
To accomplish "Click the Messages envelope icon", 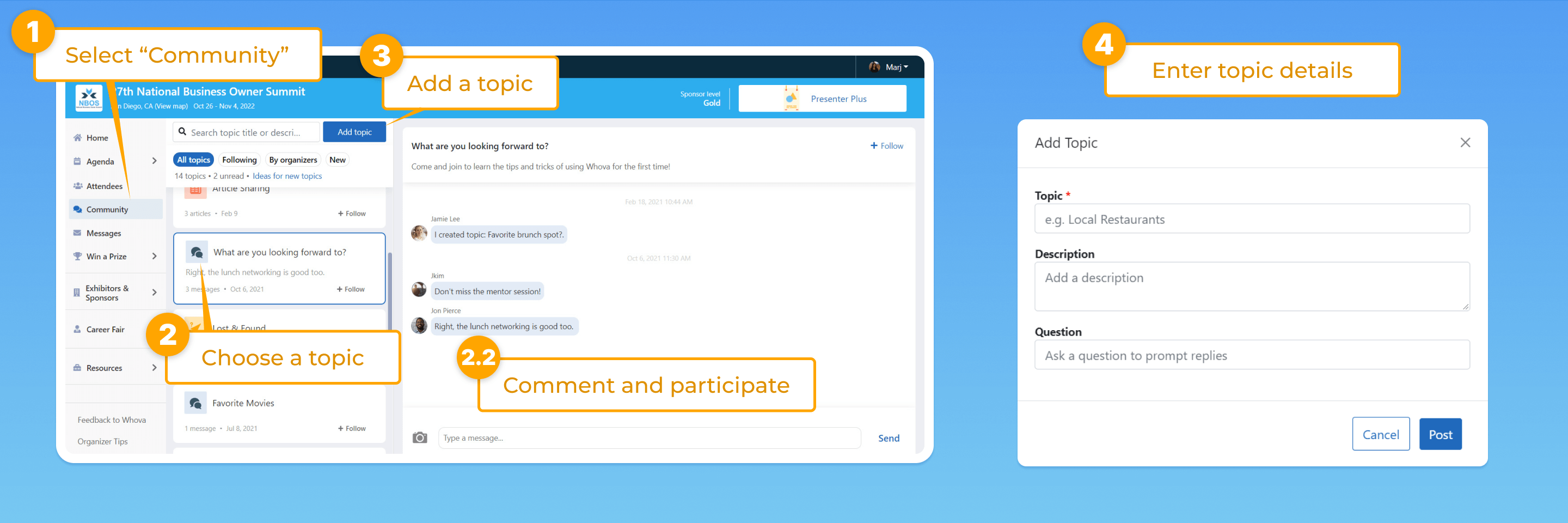I will pyautogui.click(x=77, y=233).
